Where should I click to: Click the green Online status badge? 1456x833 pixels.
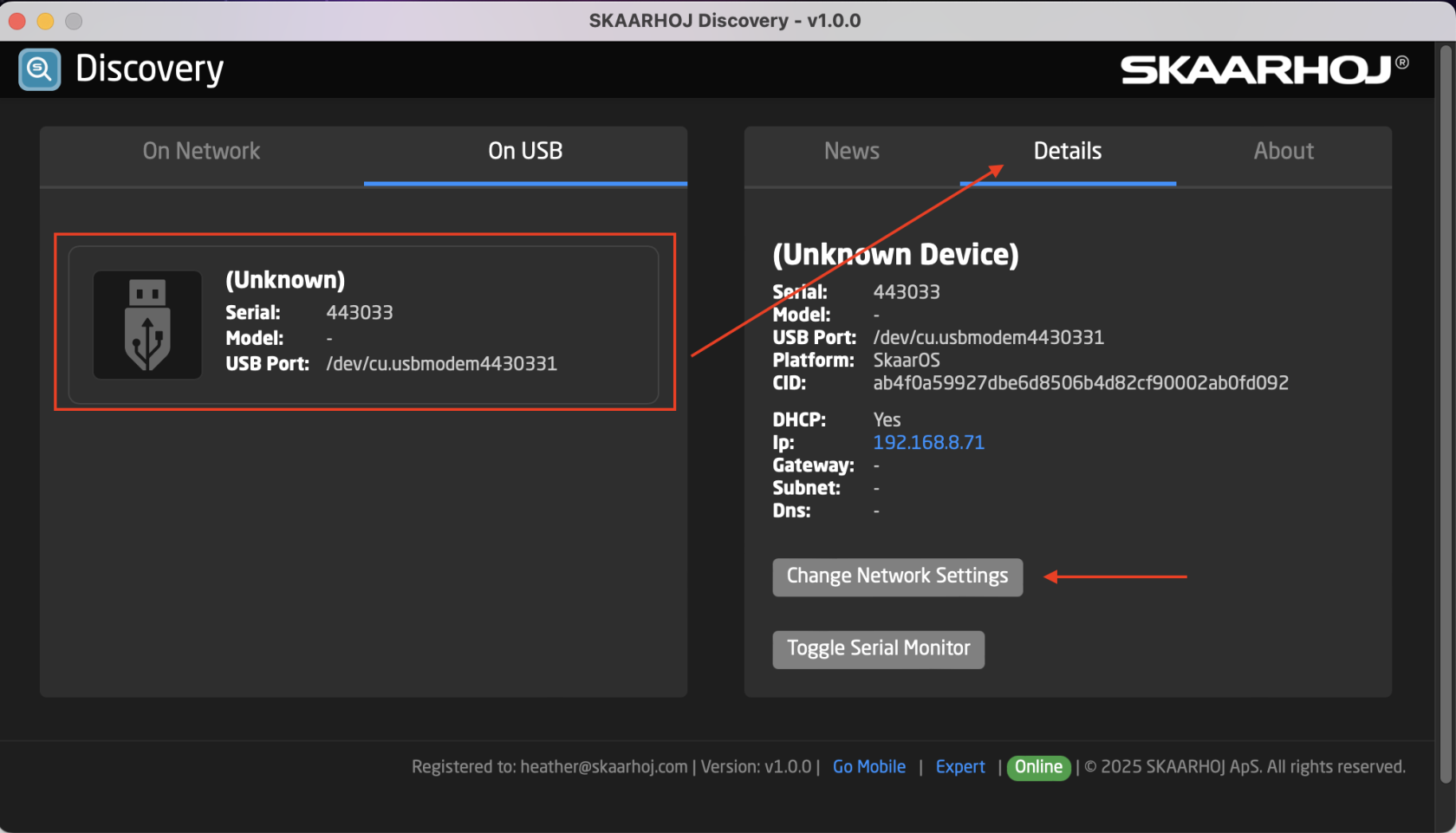(1038, 767)
